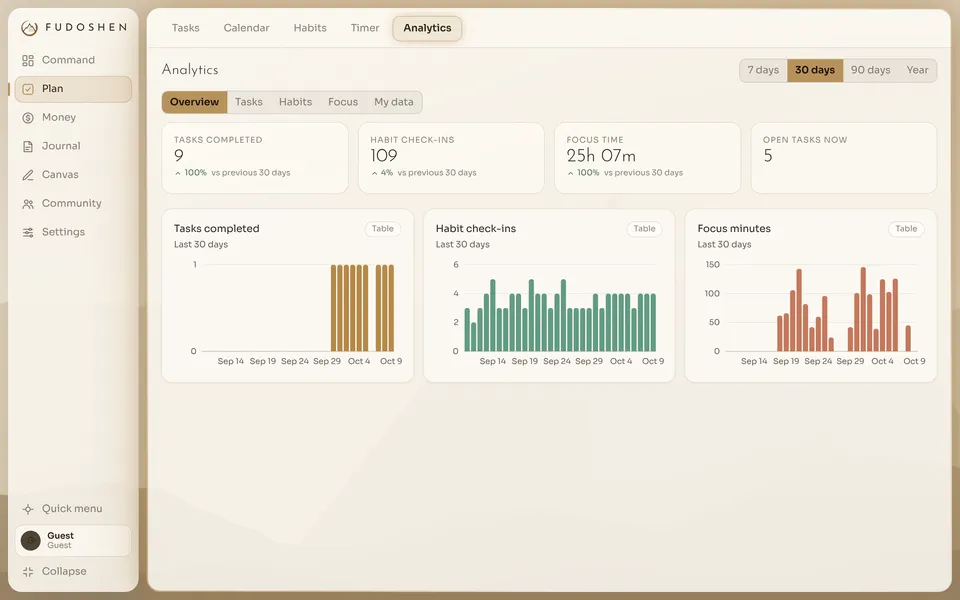Image resolution: width=960 pixels, height=600 pixels.
Task: Click the Focus minutes chart title
Action: pyautogui.click(x=734, y=229)
